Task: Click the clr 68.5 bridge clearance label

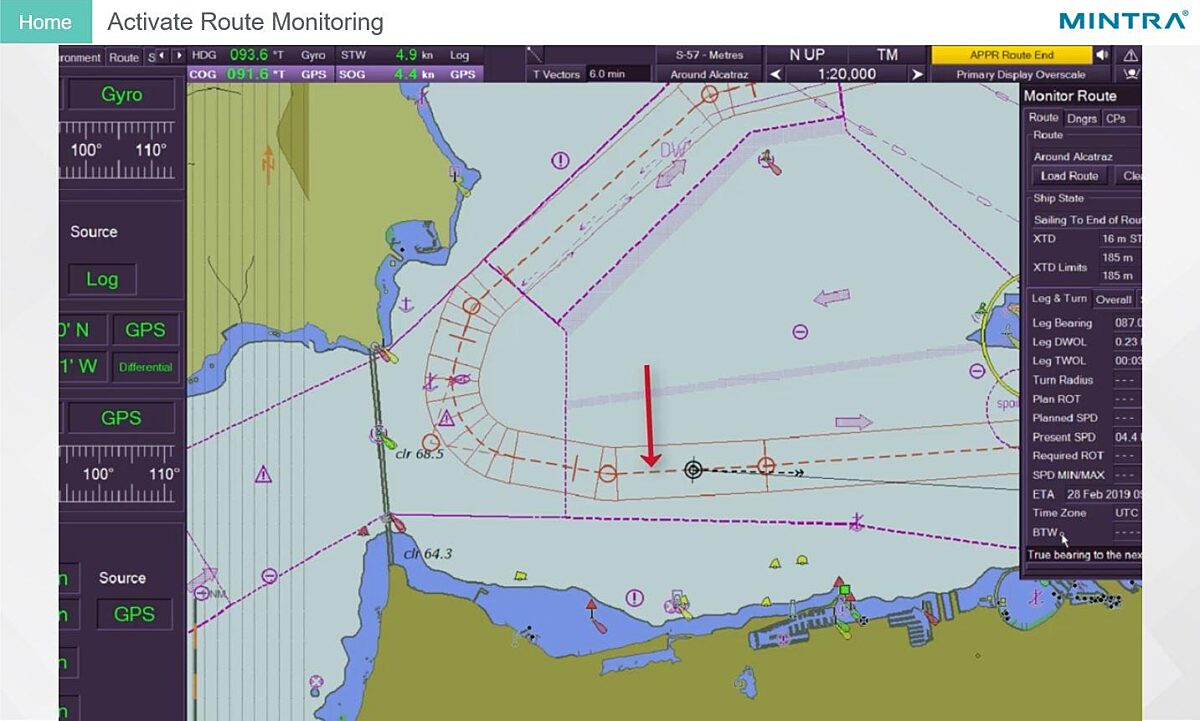Action: [x=419, y=454]
